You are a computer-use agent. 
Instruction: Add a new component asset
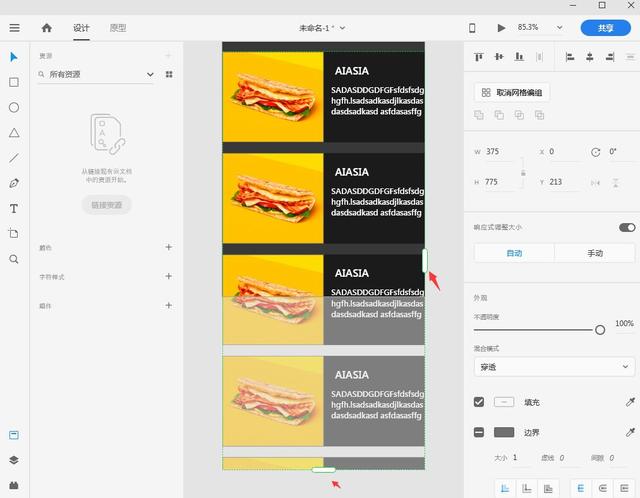[x=169, y=305]
